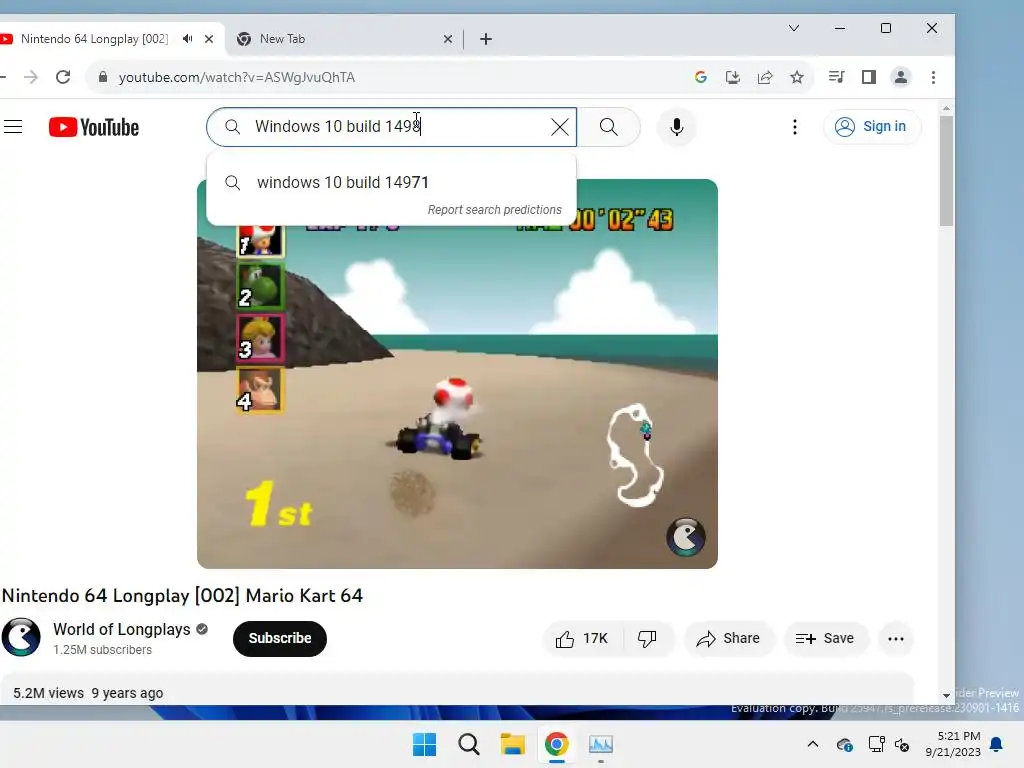This screenshot has height=768, width=1024.
Task: Click the page vertical scrollbar thumb
Action: 946,171
